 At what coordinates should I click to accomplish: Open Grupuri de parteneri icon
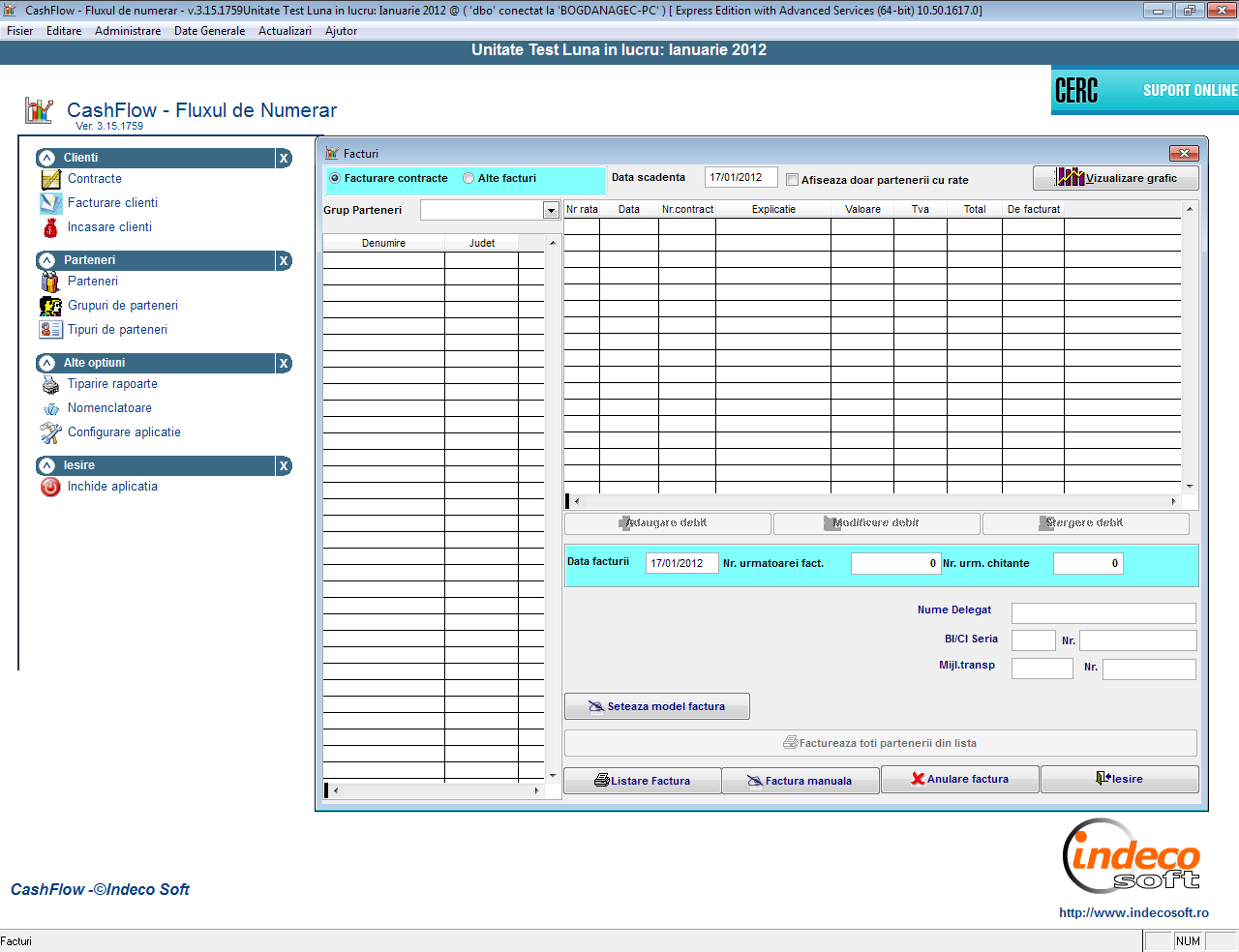tap(50, 306)
